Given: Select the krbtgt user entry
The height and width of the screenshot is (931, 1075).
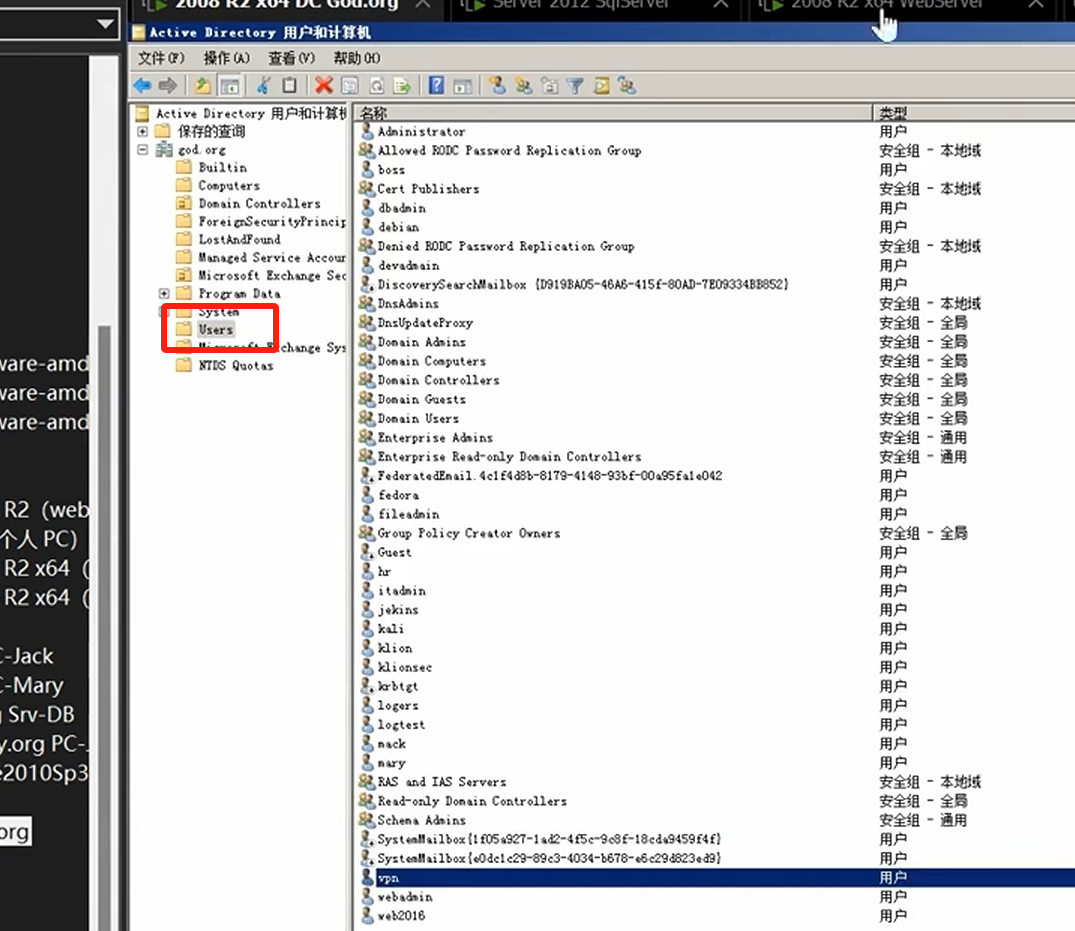Looking at the screenshot, I should (x=398, y=686).
